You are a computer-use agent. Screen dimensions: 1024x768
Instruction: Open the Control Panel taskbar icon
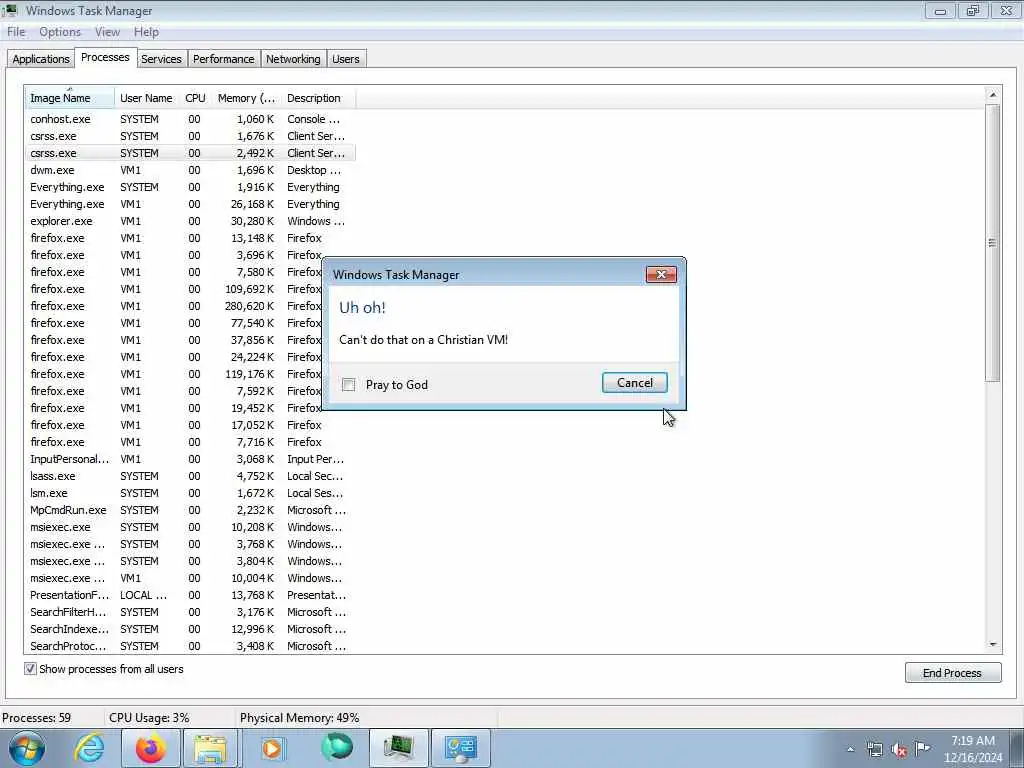pyautogui.click(x=460, y=748)
